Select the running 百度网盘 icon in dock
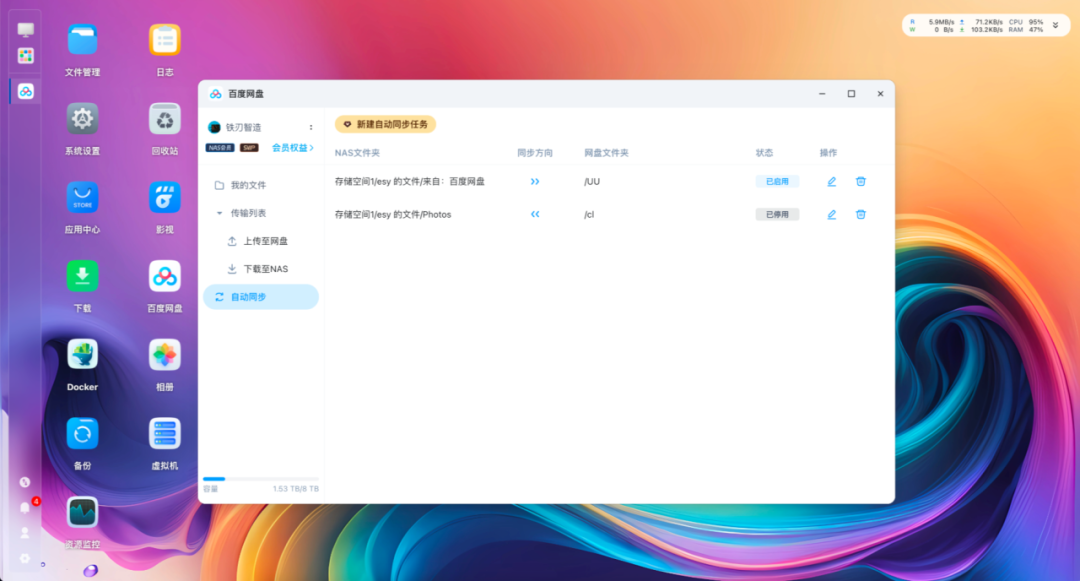 coord(25,91)
